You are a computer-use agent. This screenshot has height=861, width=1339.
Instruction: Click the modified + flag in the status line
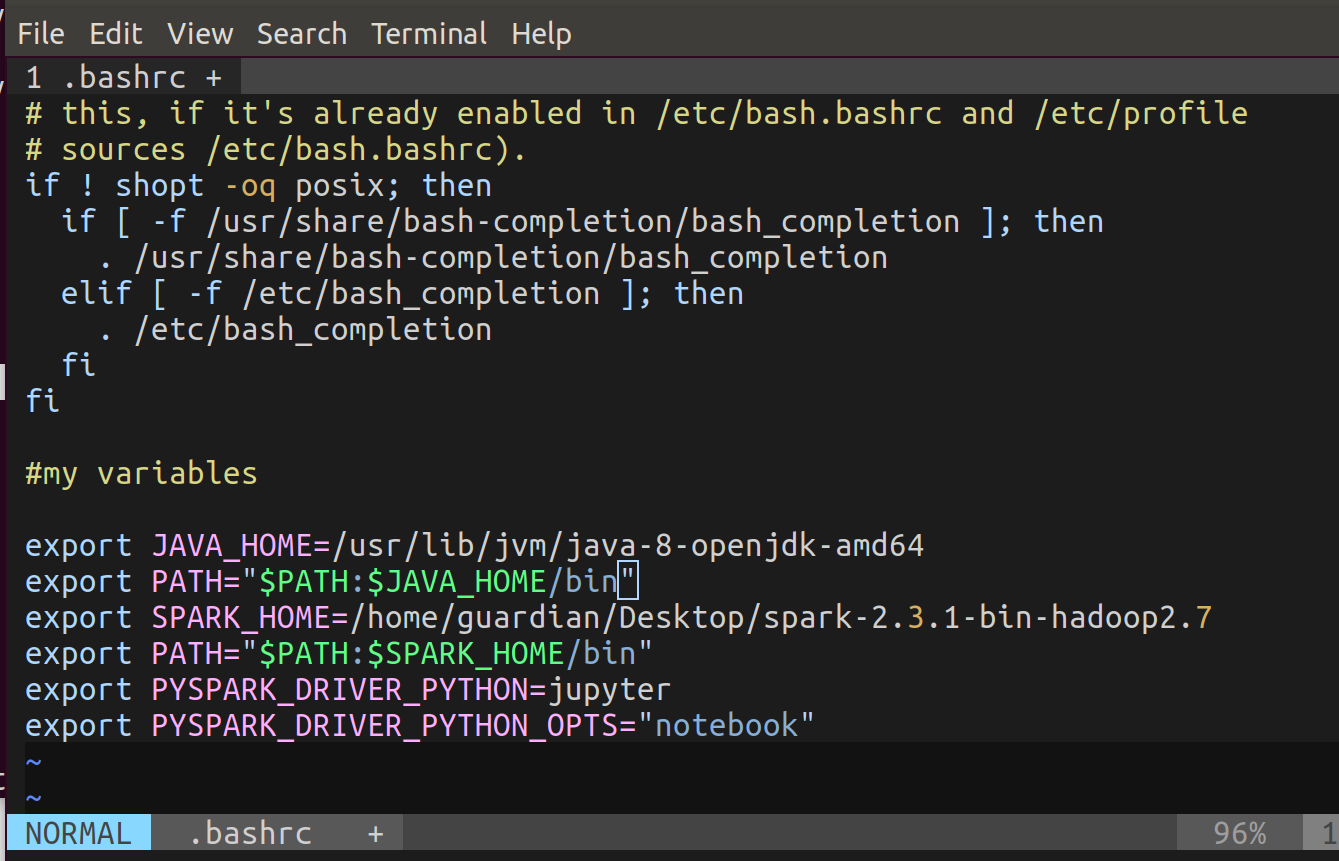coord(375,833)
